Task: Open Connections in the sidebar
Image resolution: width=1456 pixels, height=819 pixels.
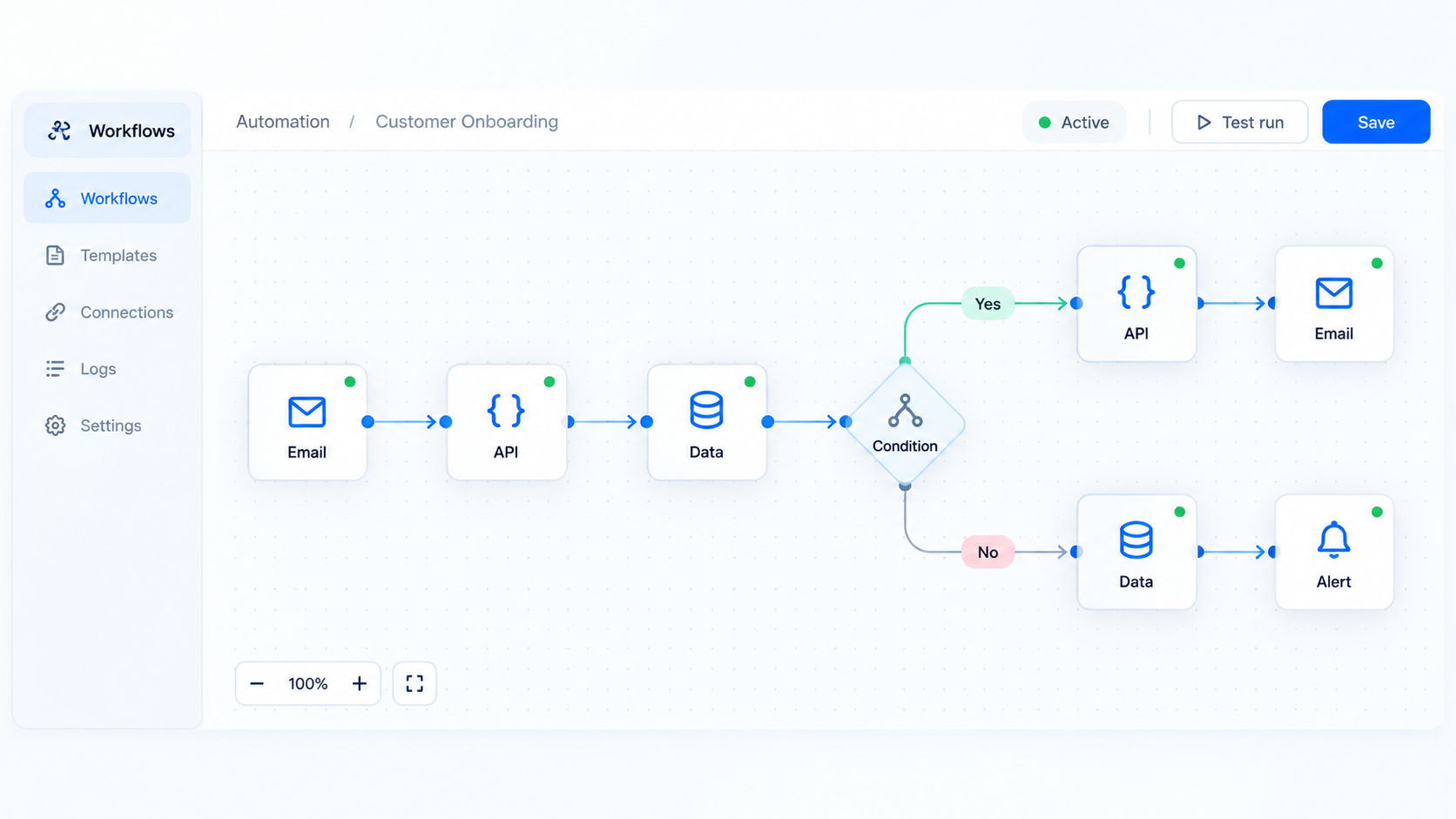Action: [107, 312]
